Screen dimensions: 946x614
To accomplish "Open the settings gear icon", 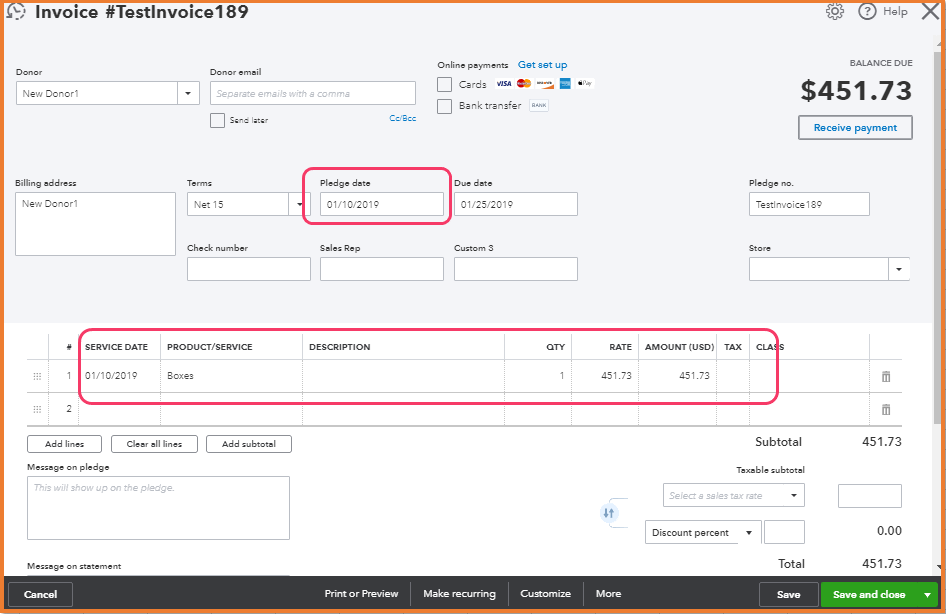I will [835, 11].
